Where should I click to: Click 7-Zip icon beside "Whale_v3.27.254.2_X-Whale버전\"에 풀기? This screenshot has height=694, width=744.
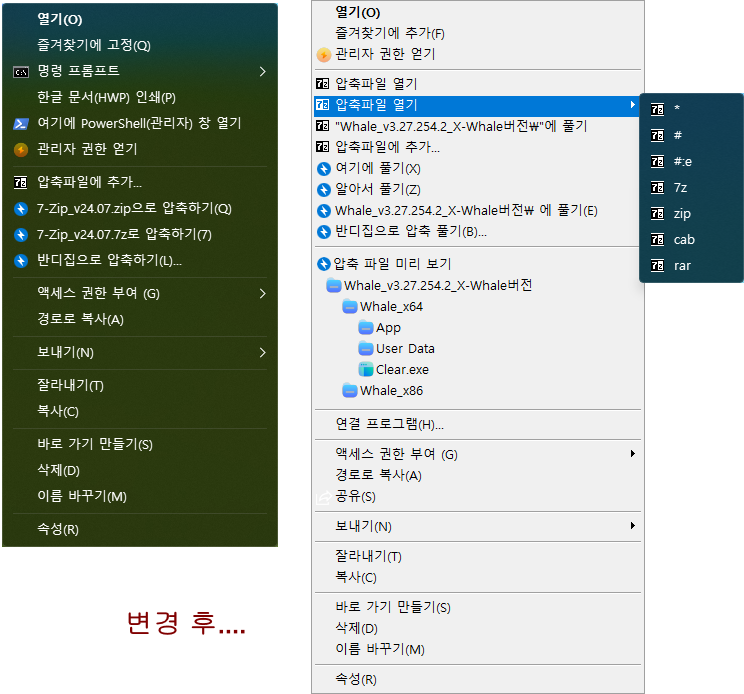pyautogui.click(x=322, y=126)
